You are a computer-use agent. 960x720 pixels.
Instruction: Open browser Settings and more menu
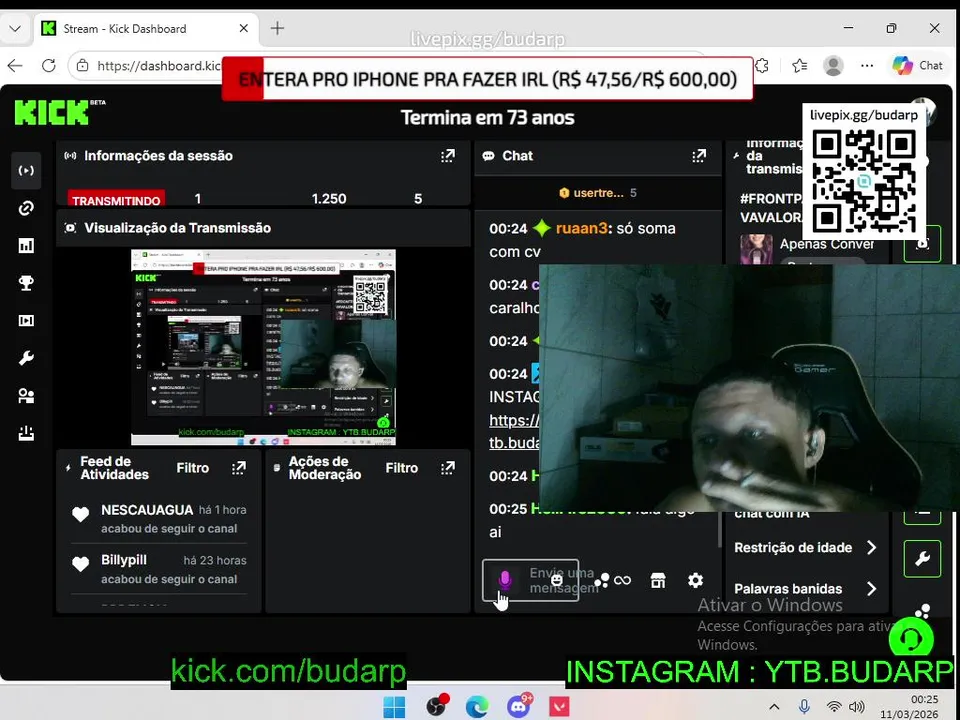point(867,66)
